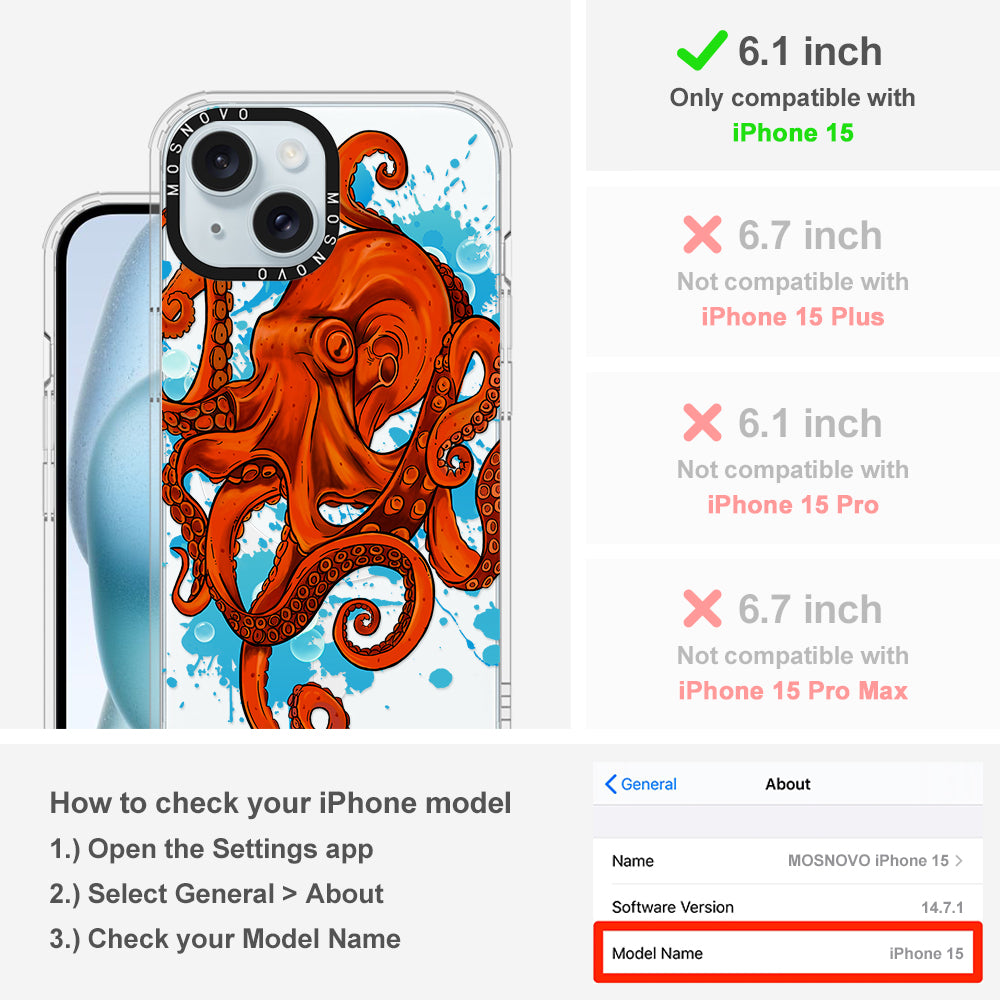1000x1000 pixels.
Task: Click the About title header
Action: click(788, 784)
